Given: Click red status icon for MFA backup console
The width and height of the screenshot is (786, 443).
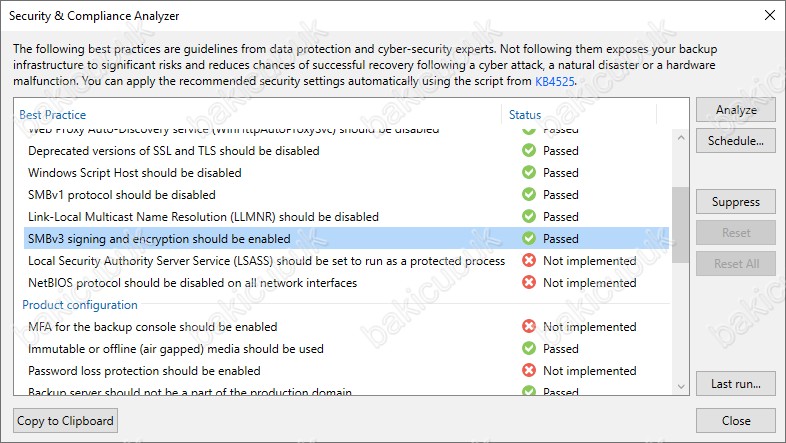Looking at the screenshot, I should (x=529, y=327).
